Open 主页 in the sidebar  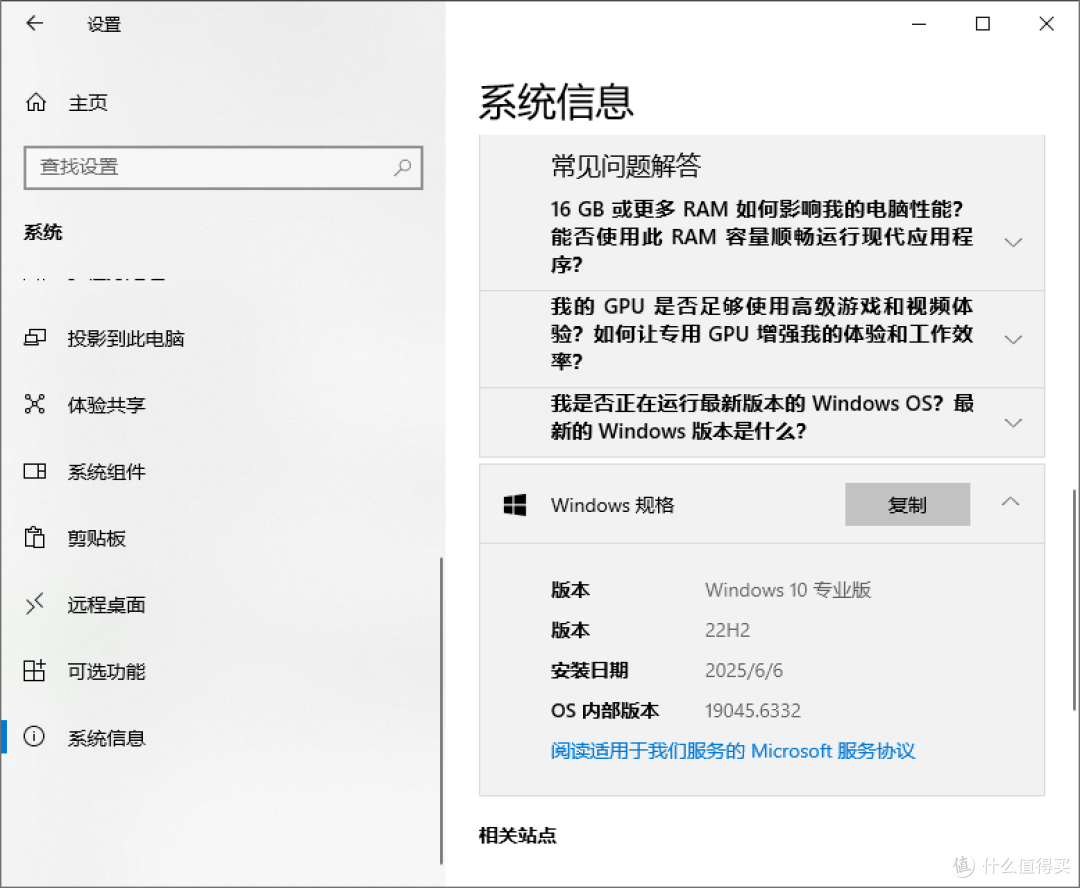(x=88, y=103)
